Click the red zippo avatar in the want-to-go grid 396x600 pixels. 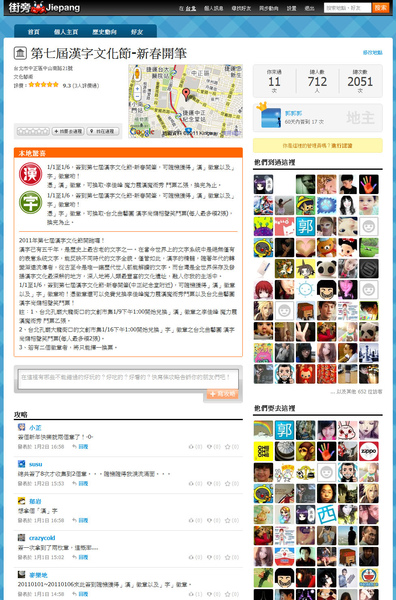(368, 452)
